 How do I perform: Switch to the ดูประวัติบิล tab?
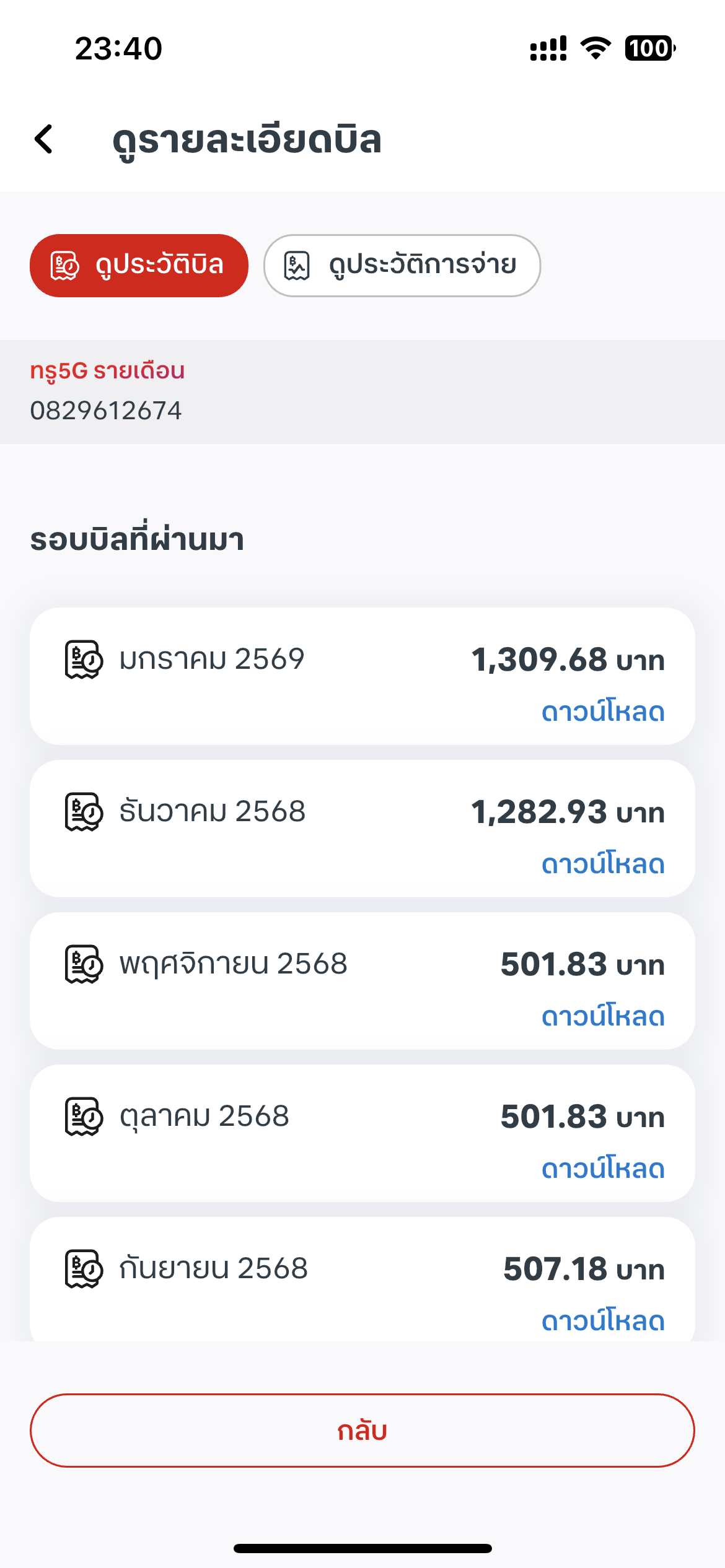[x=139, y=266]
